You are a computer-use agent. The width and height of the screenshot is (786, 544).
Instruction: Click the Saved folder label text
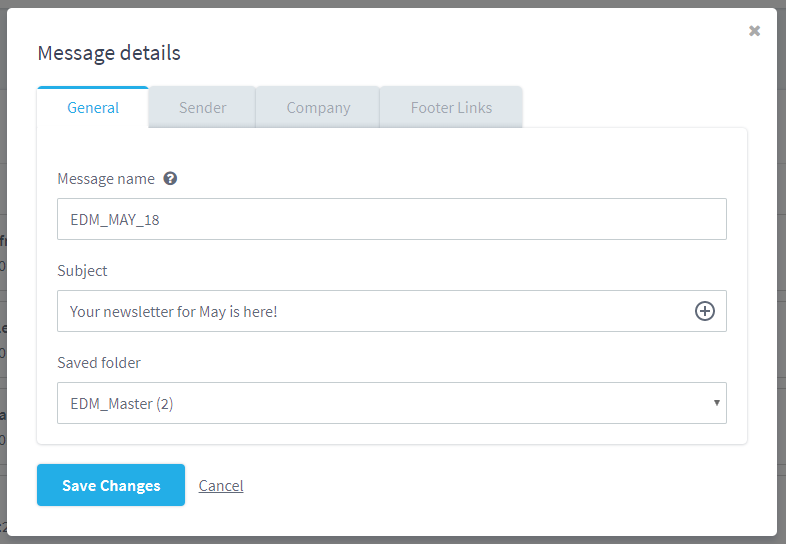pyautogui.click(x=99, y=362)
